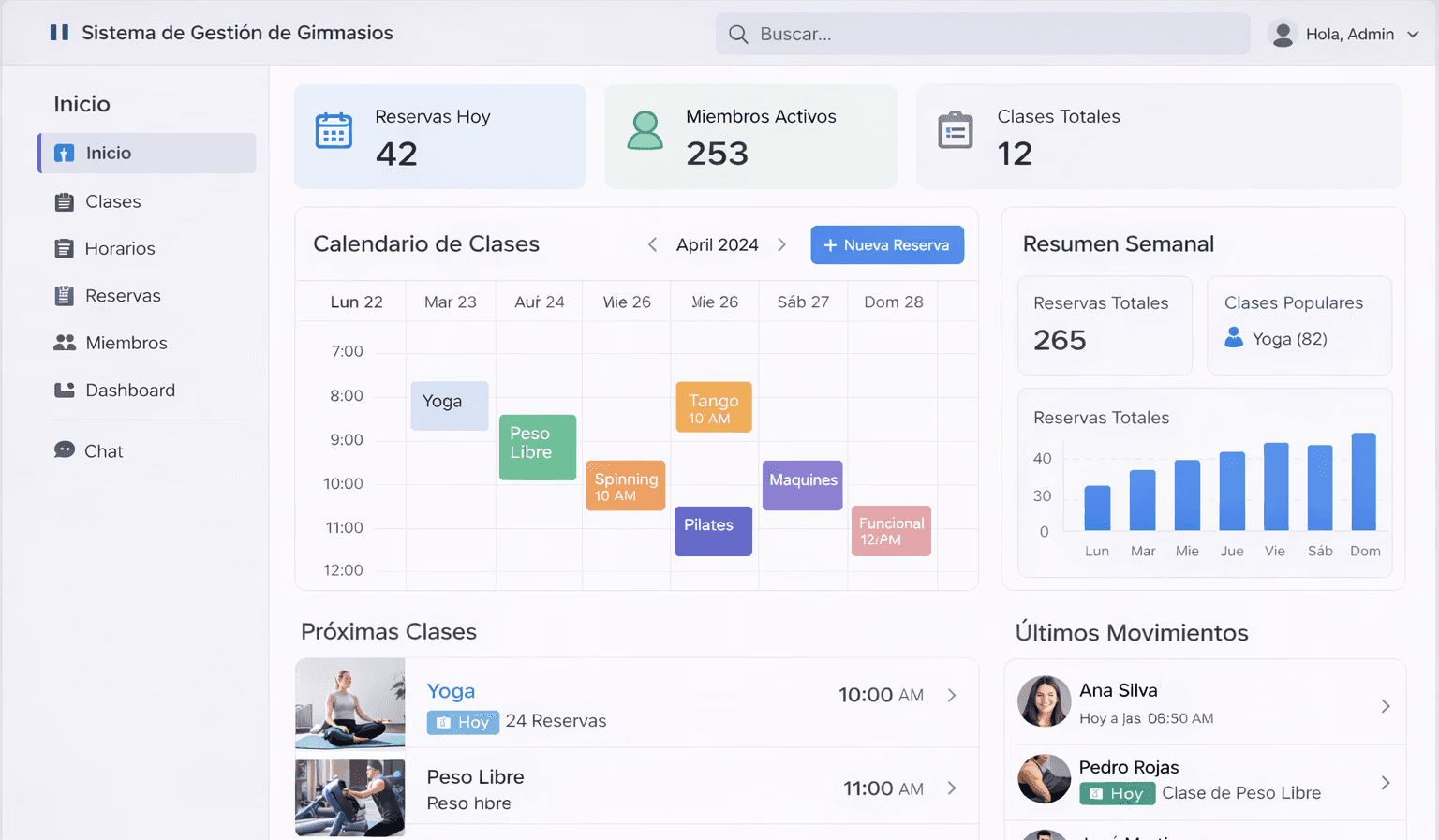Viewport: 1439px width, 840px height.
Task: Open the Tango 10 AM calendar event
Action: tap(714, 407)
